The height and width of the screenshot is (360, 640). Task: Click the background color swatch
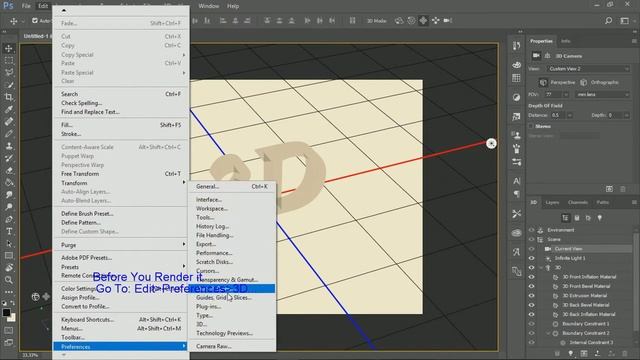pos(12,318)
